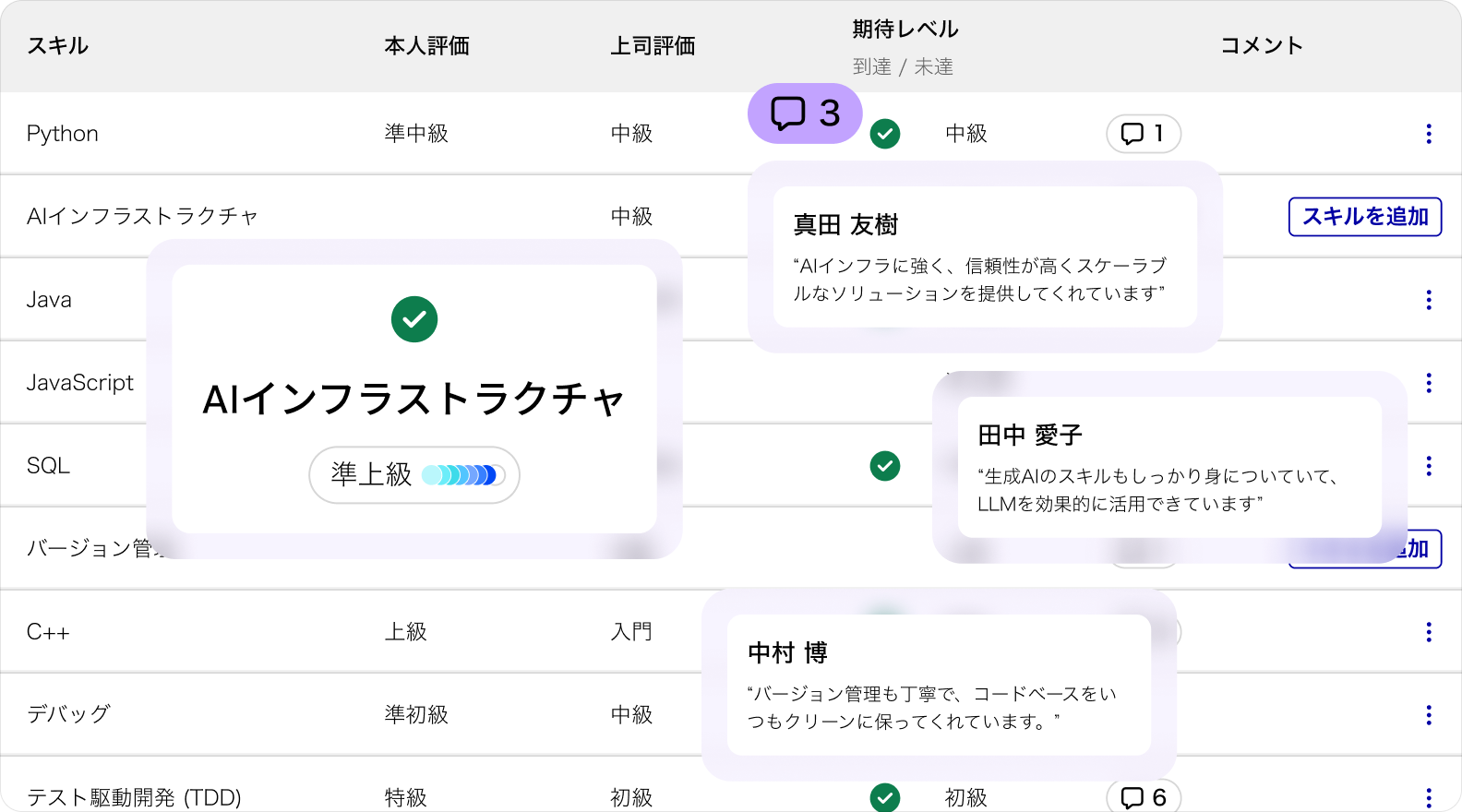Click スキルを追加 in the AIインフラストラクチャ row
The width and height of the screenshot is (1462, 812).
pos(1365,217)
